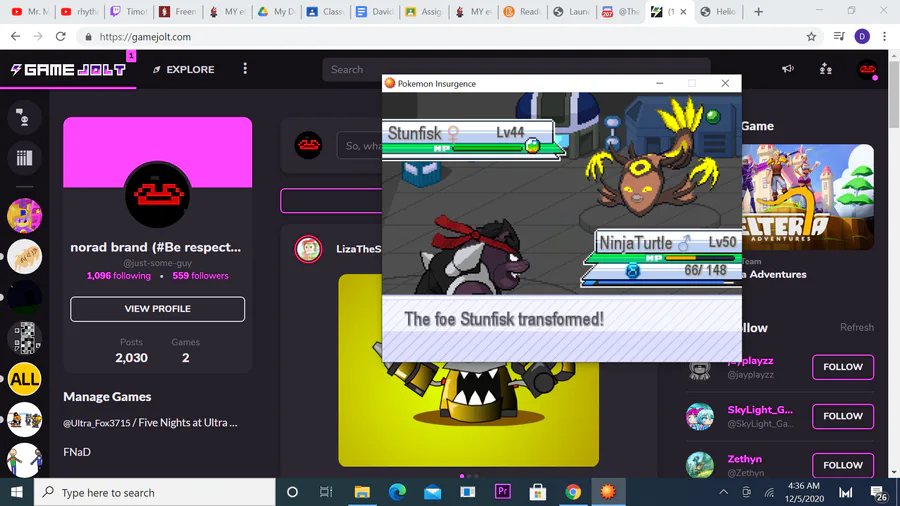Screen dimensions: 900x506
Task: Advance the Pokemon Insurgence battle message
Action: click(561, 329)
